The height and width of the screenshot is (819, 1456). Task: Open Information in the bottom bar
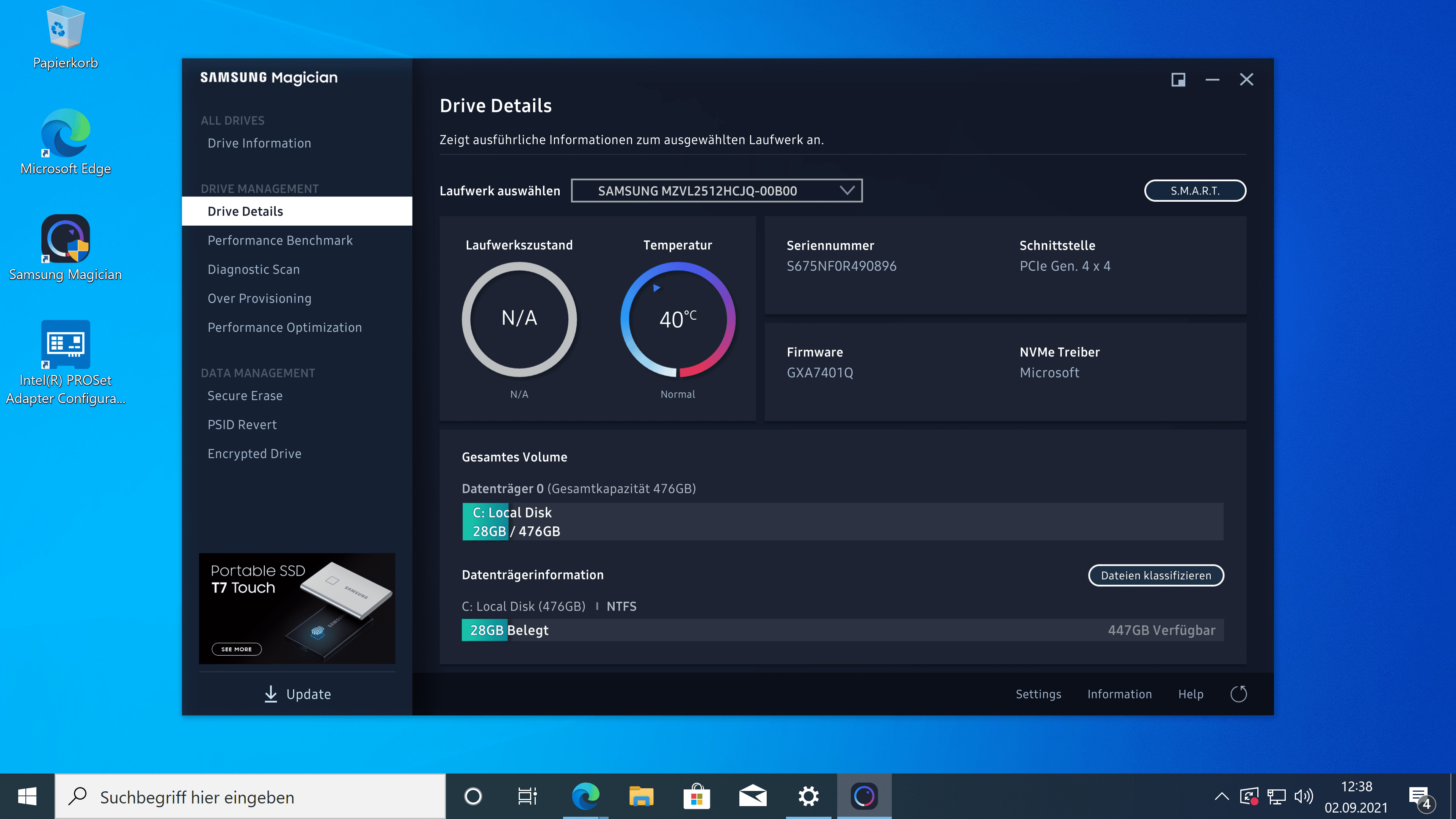point(1119,694)
